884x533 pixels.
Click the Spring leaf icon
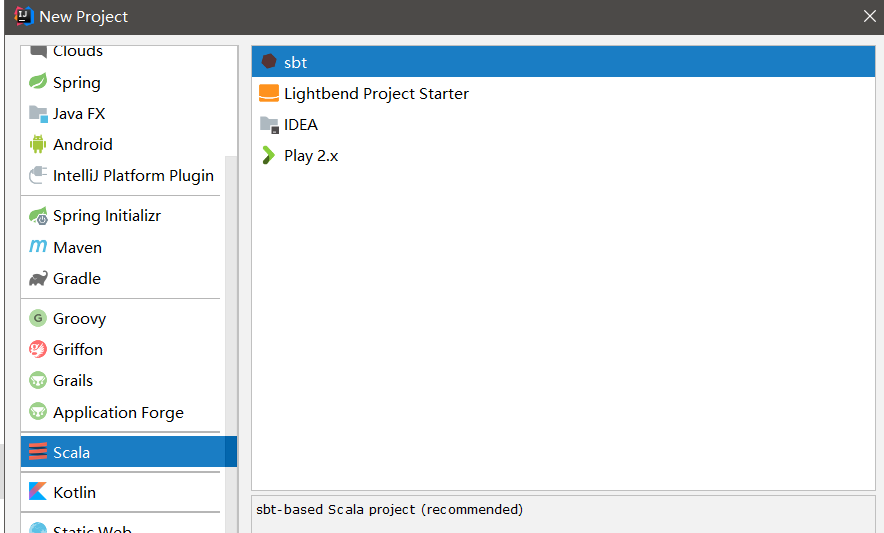click(38, 82)
